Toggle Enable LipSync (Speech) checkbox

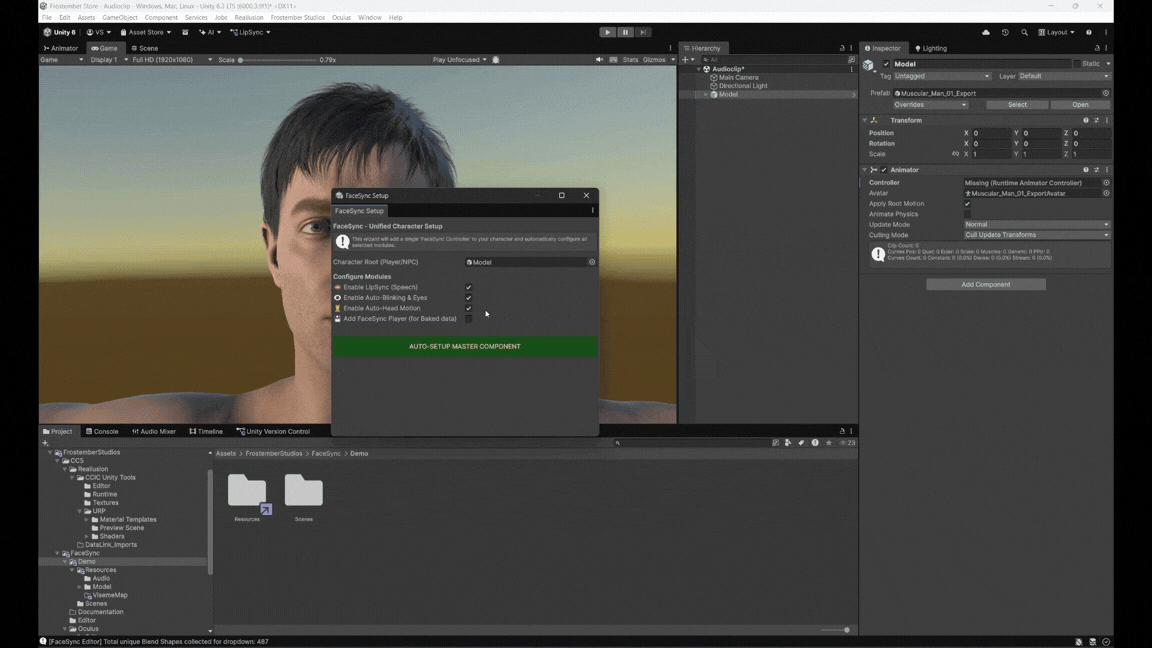click(x=469, y=287)
